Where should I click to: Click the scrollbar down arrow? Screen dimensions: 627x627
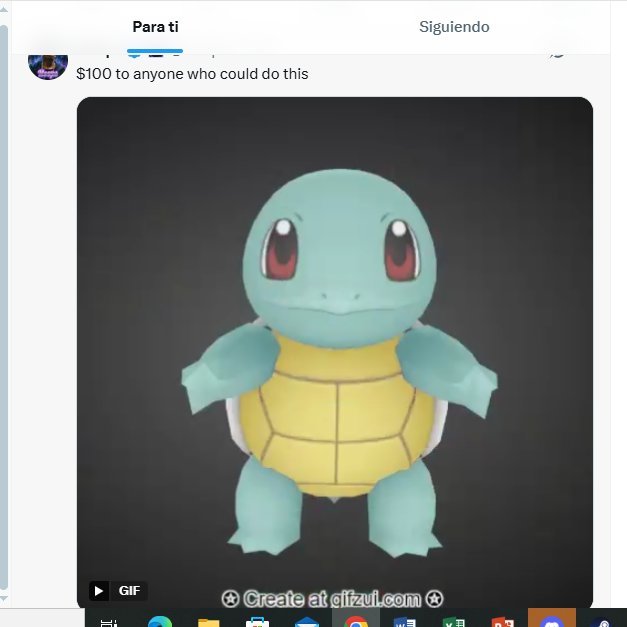coord(4,600)
